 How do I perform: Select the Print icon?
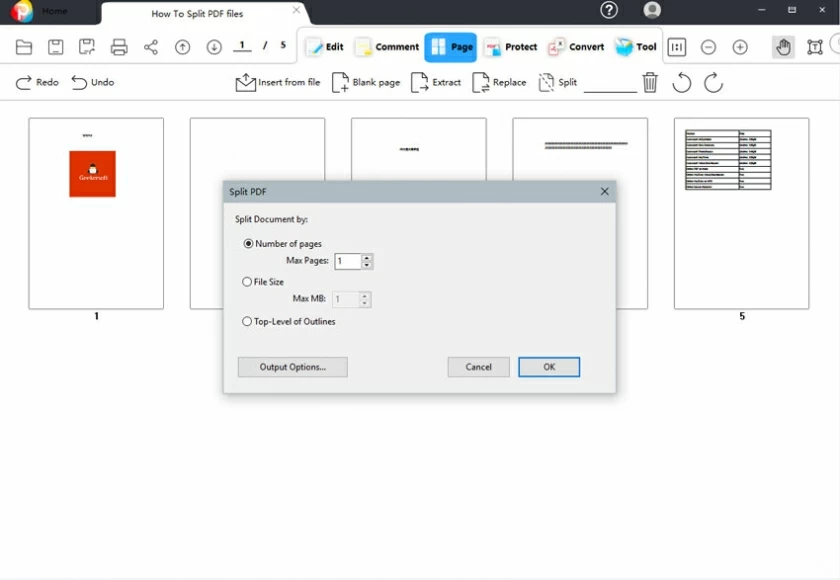click(x=119, y=46)
